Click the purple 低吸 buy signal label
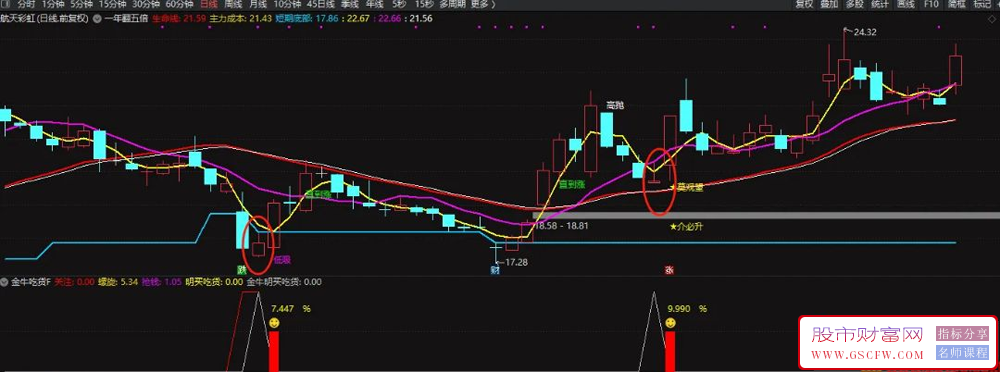1000x372 pixels. 283,260
